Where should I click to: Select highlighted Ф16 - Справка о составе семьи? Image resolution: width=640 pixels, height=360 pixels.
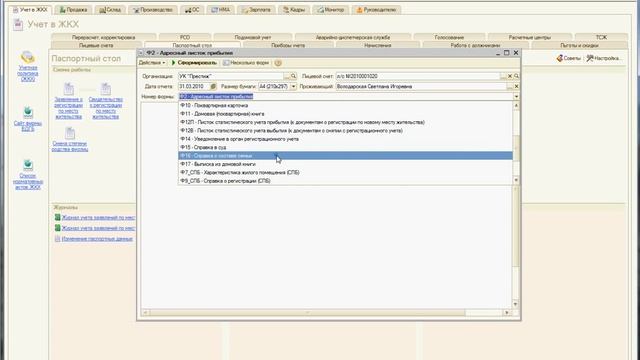click(345, 156)
